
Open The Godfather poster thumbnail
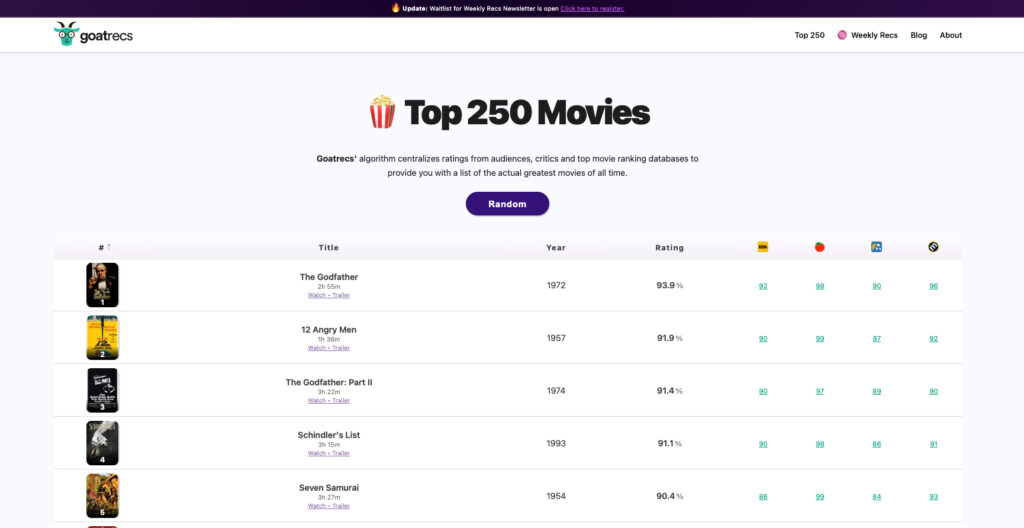[103, 285]
